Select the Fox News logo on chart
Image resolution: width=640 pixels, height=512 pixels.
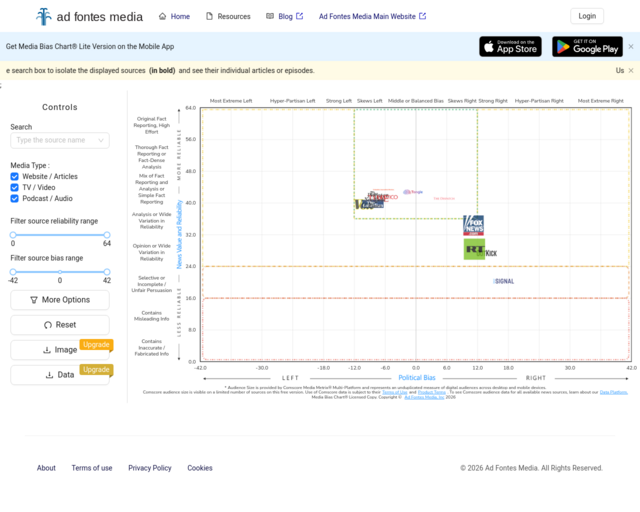tap(473, 225)
